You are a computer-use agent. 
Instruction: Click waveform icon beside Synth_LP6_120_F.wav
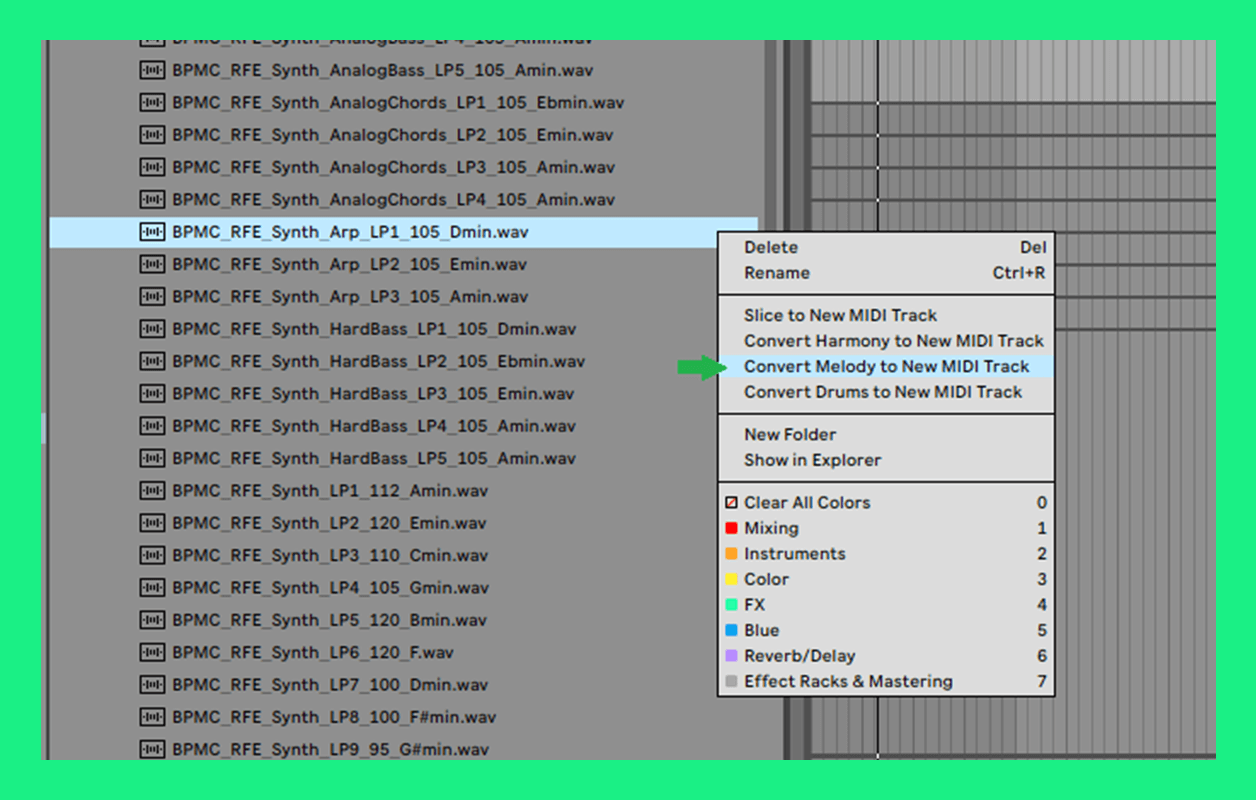[x=152, y=652]
